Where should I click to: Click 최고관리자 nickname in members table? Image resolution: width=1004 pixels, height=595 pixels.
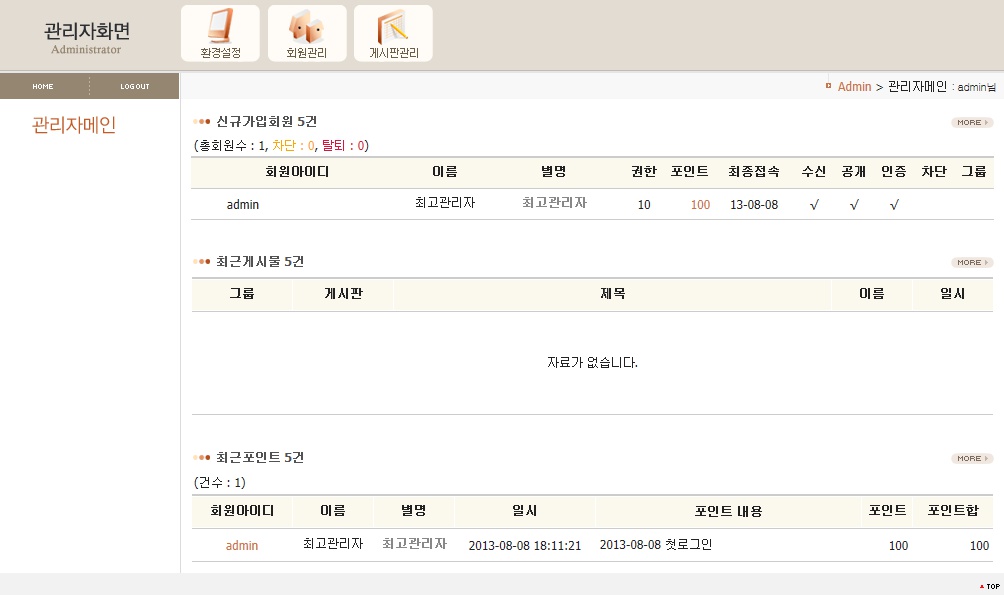pos(554,203)
